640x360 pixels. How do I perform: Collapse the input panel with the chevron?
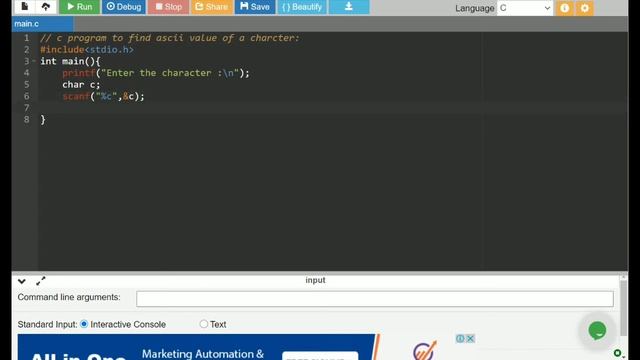click(x=22, y=281)
